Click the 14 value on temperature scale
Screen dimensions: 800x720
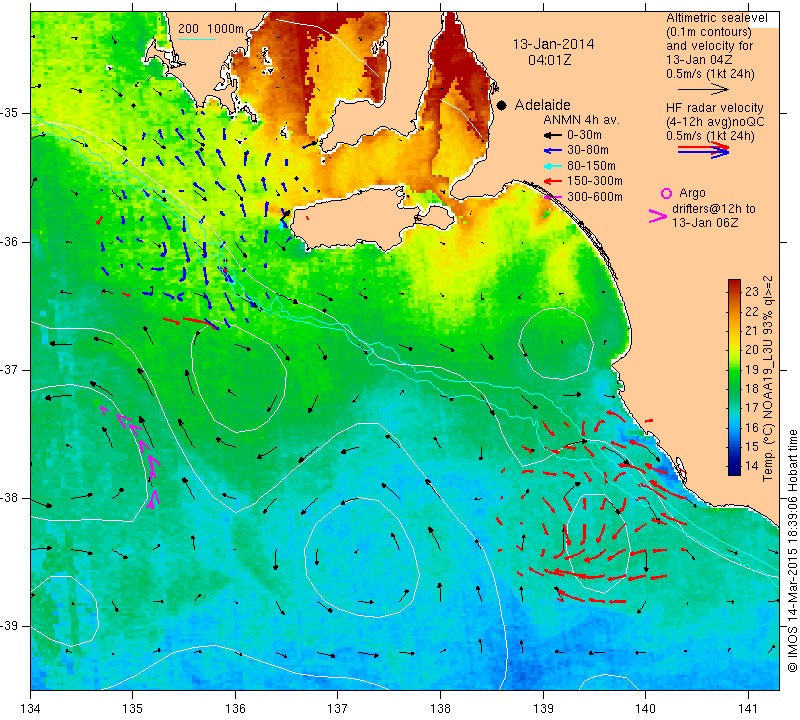752,465
